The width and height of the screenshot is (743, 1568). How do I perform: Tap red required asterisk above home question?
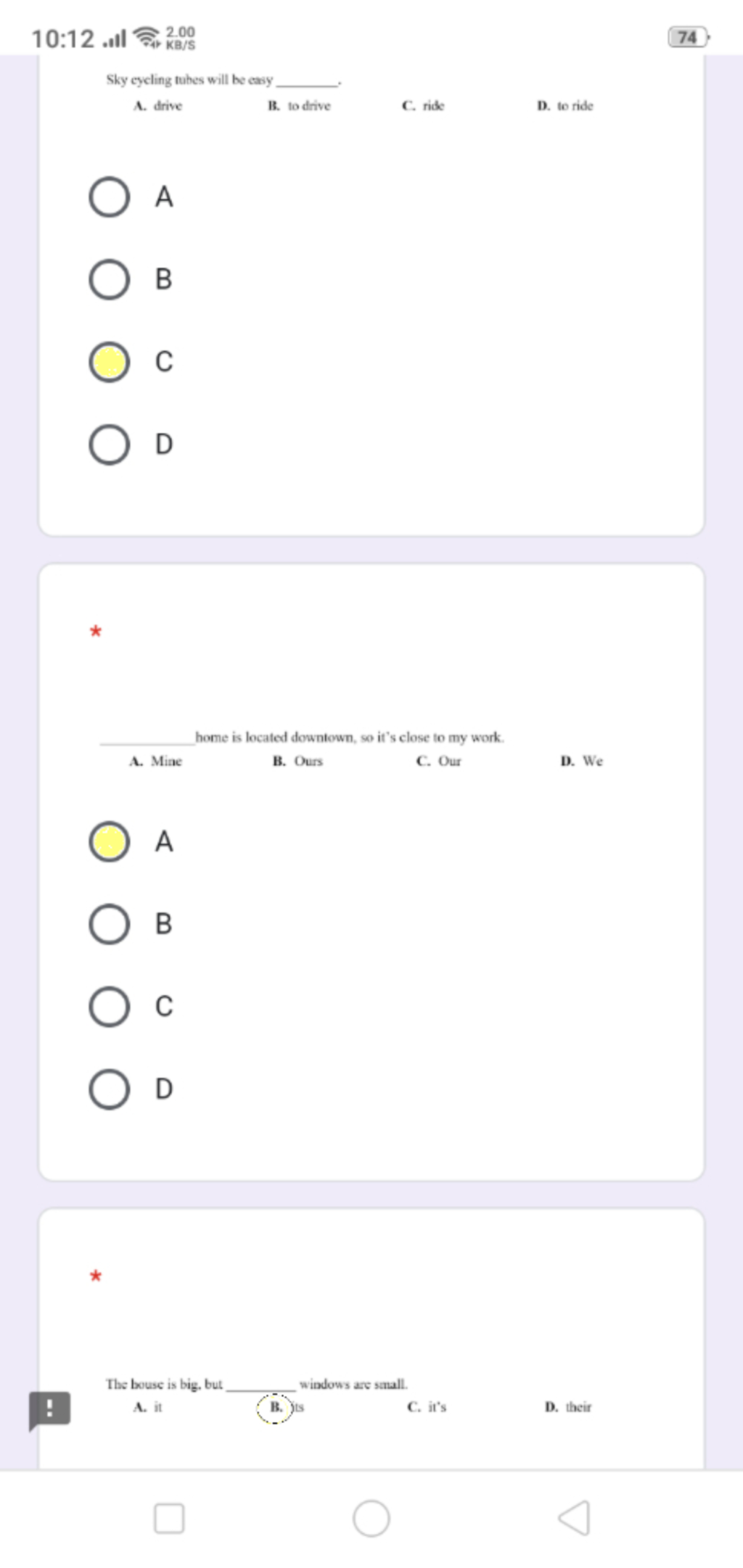[96, 631]
